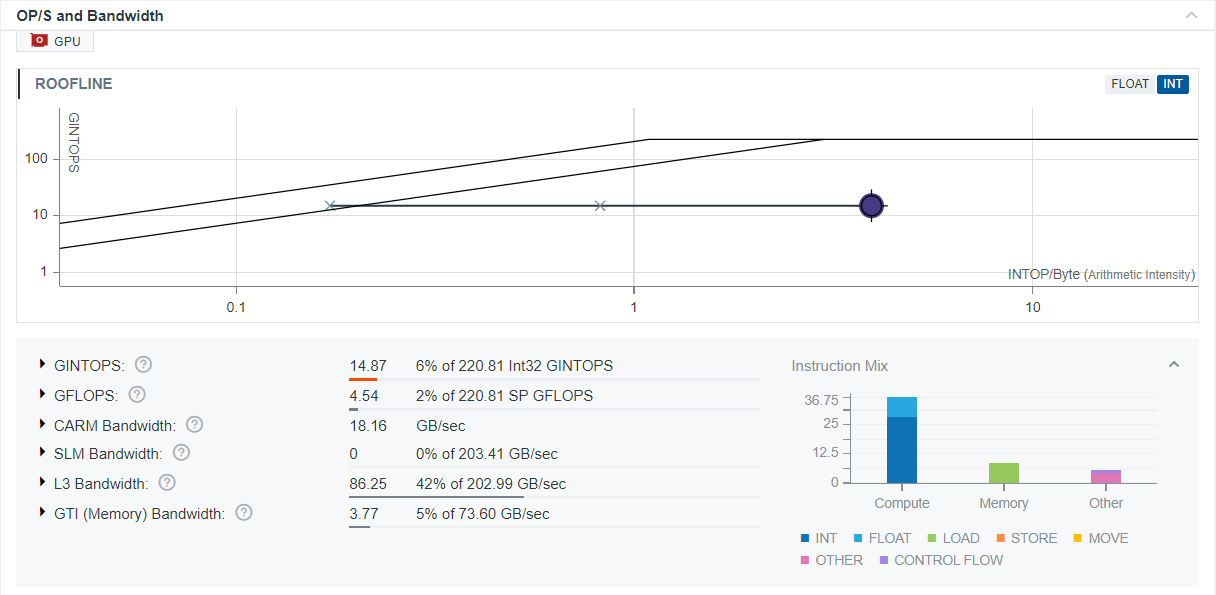The image size is (1216, 595).
Task: Switch roofline to INT mode
Action: (1173, 84)
